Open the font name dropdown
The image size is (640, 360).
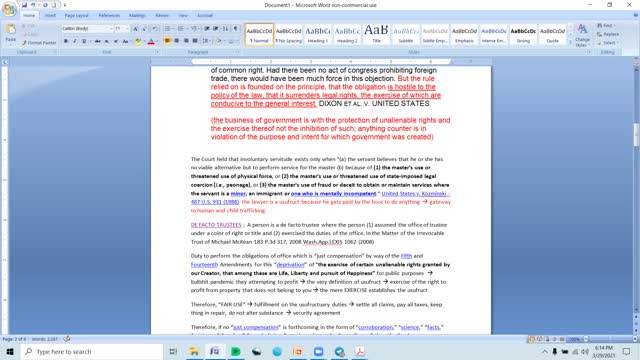[x=111, y=29]
